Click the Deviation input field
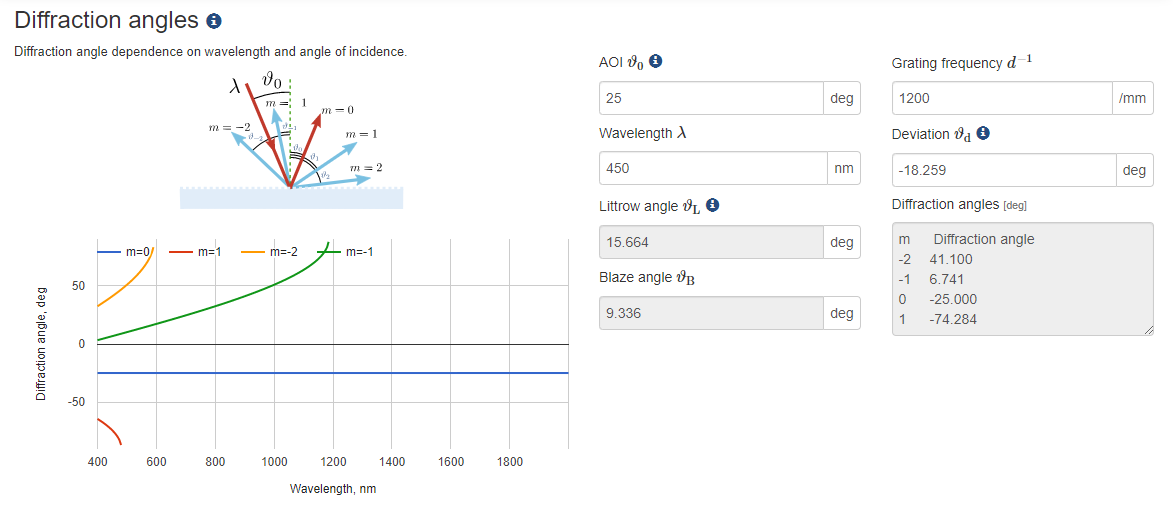Viewport: 1173px width, 509px height. 1003,170
